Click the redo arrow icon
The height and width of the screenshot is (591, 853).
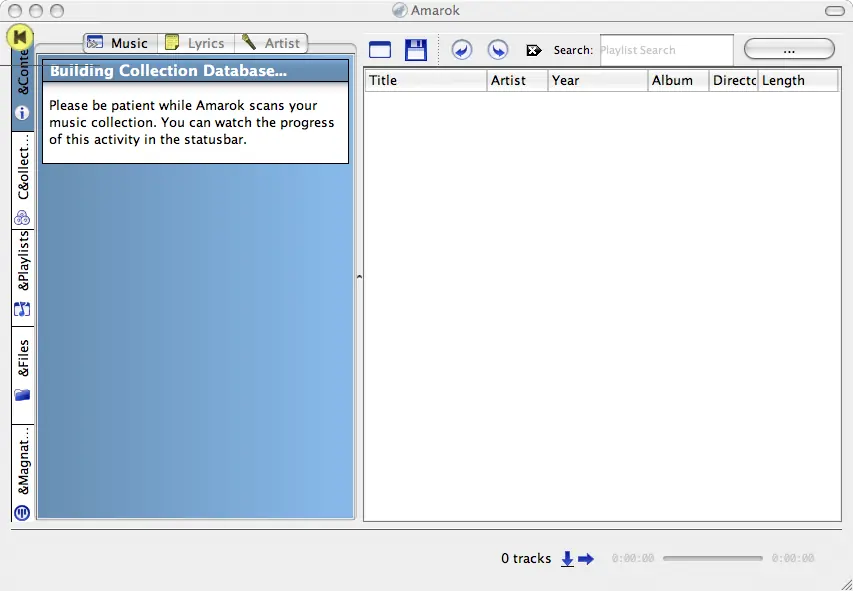498,50
